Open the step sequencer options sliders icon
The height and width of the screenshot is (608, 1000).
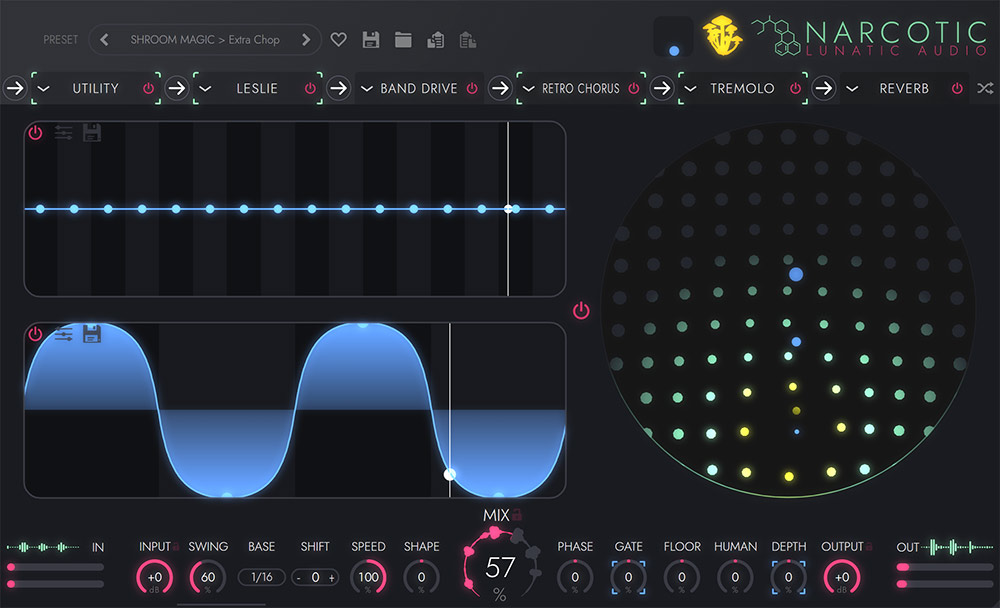(62, 132)
